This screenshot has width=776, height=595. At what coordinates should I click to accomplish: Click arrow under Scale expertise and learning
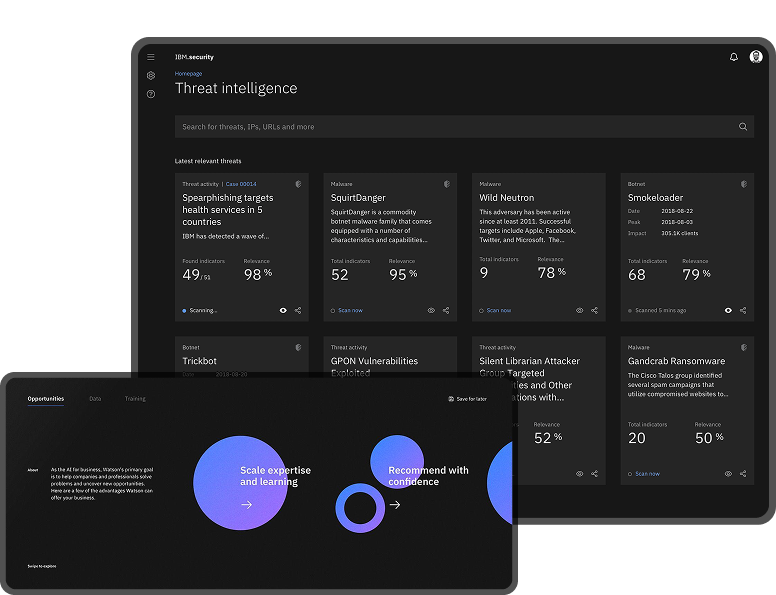pyautogui.click(x=246, y=505)
